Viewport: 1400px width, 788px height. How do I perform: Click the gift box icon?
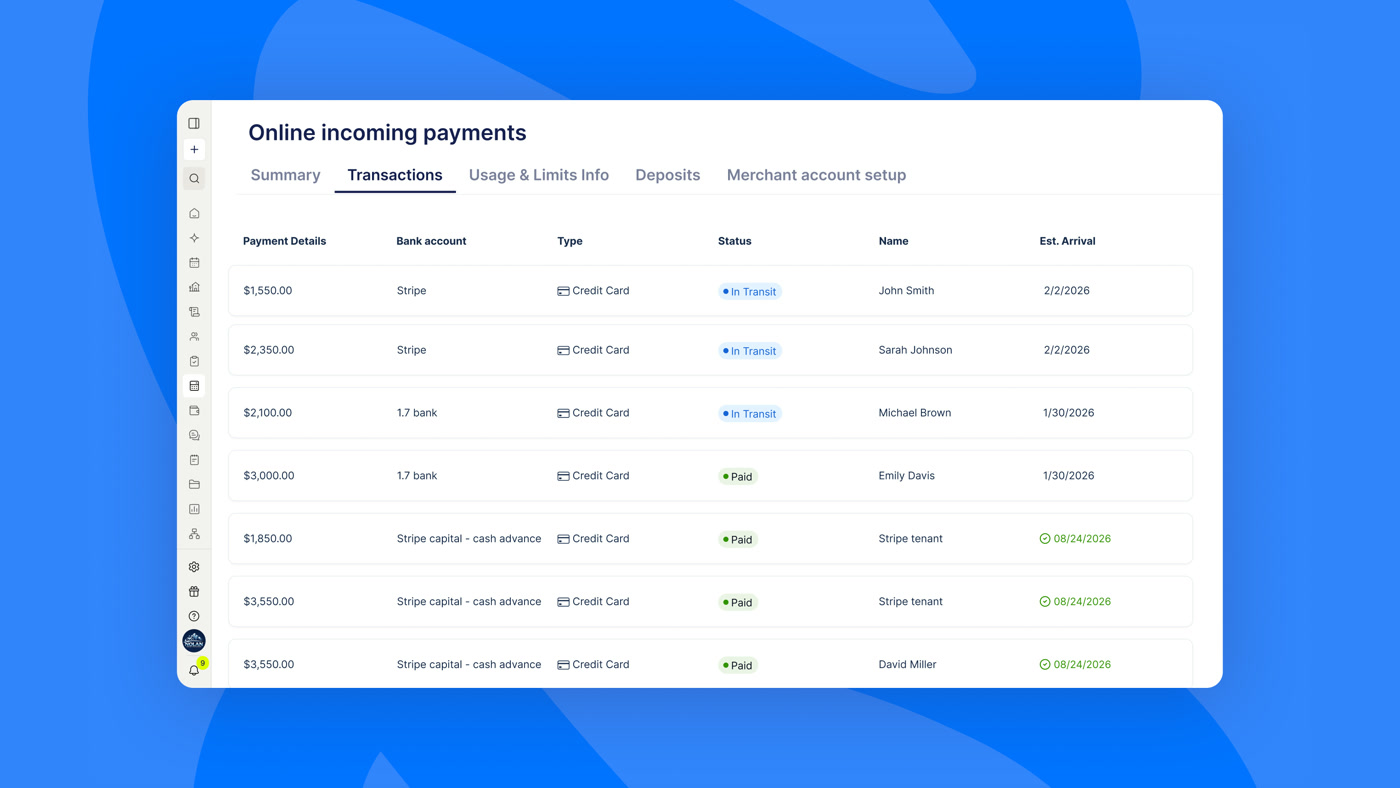[x=194, y=591]
